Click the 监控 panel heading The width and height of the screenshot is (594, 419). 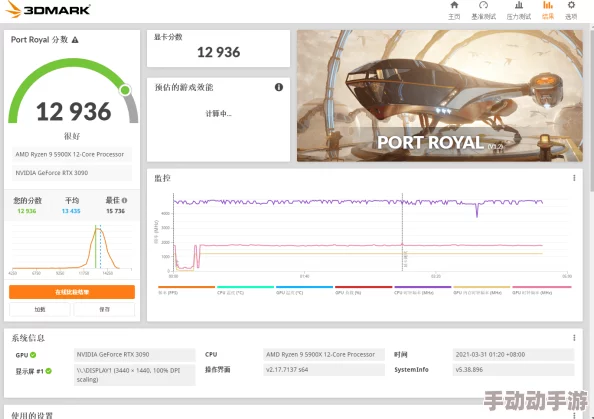pyautogui.click(x=163, y=178)
